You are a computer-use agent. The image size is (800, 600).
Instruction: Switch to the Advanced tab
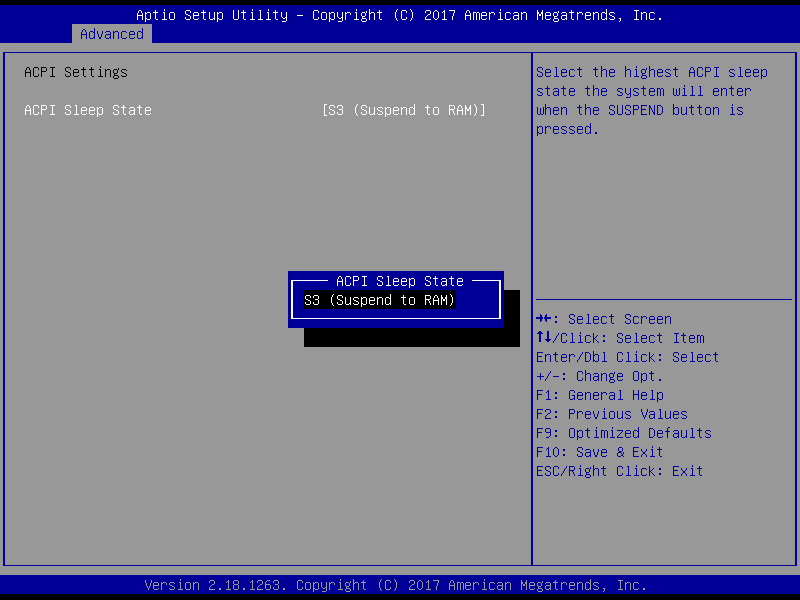click(x=112, y=34)
